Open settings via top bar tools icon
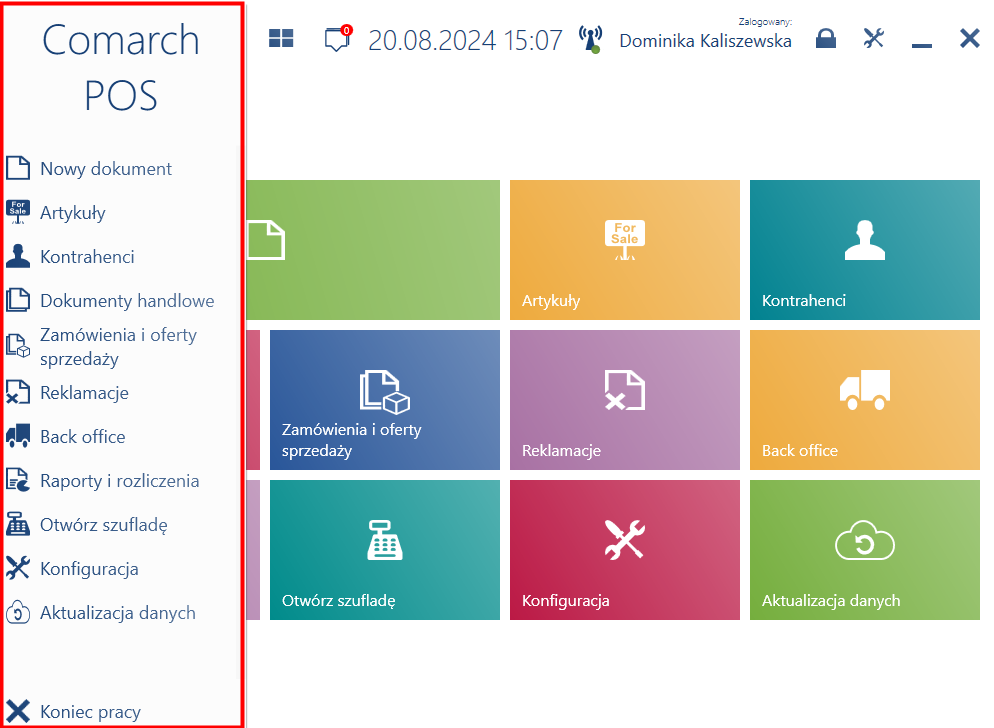 click(874, 39)
